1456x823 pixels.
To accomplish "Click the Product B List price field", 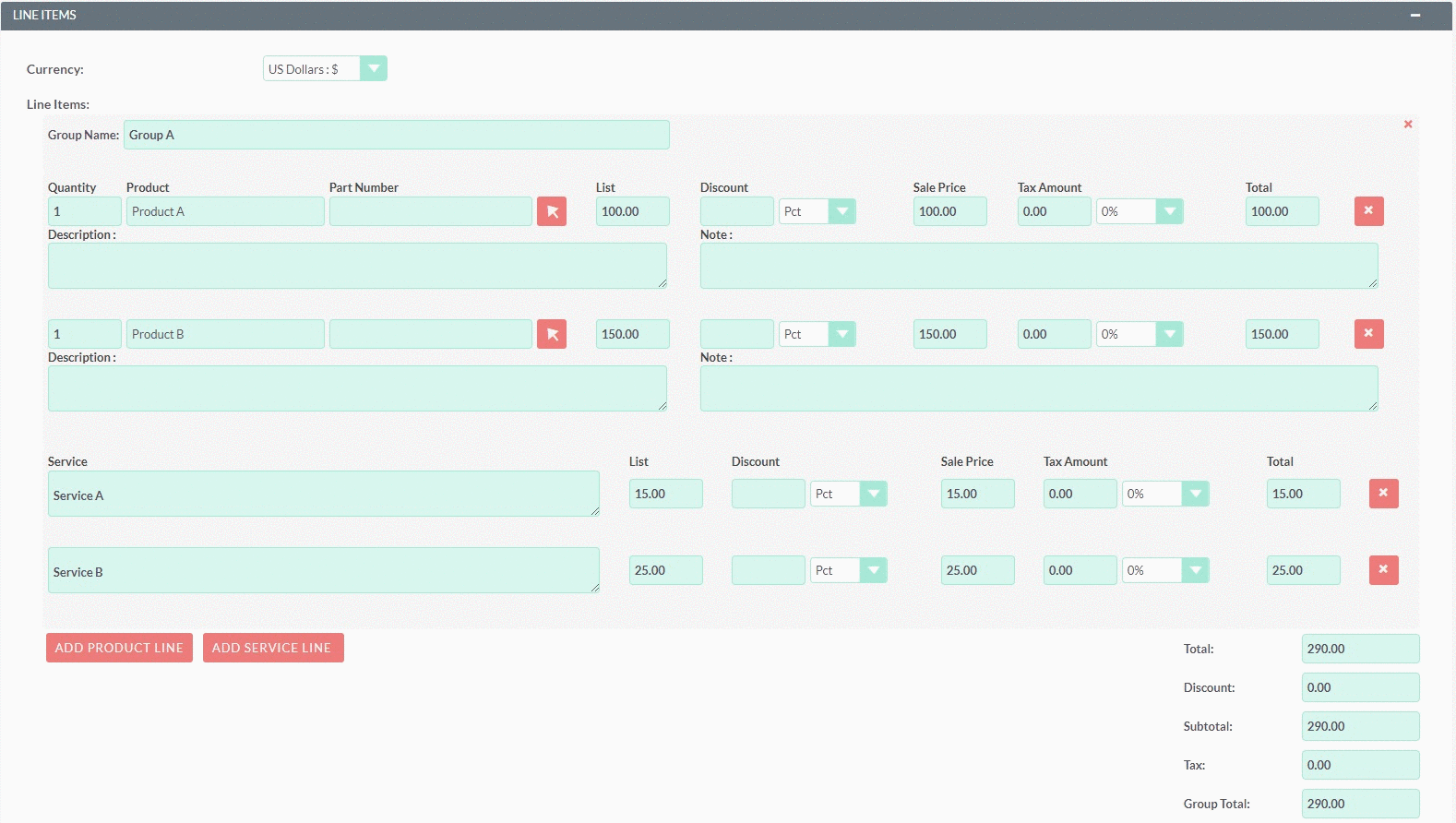I will tap(632, 334).
